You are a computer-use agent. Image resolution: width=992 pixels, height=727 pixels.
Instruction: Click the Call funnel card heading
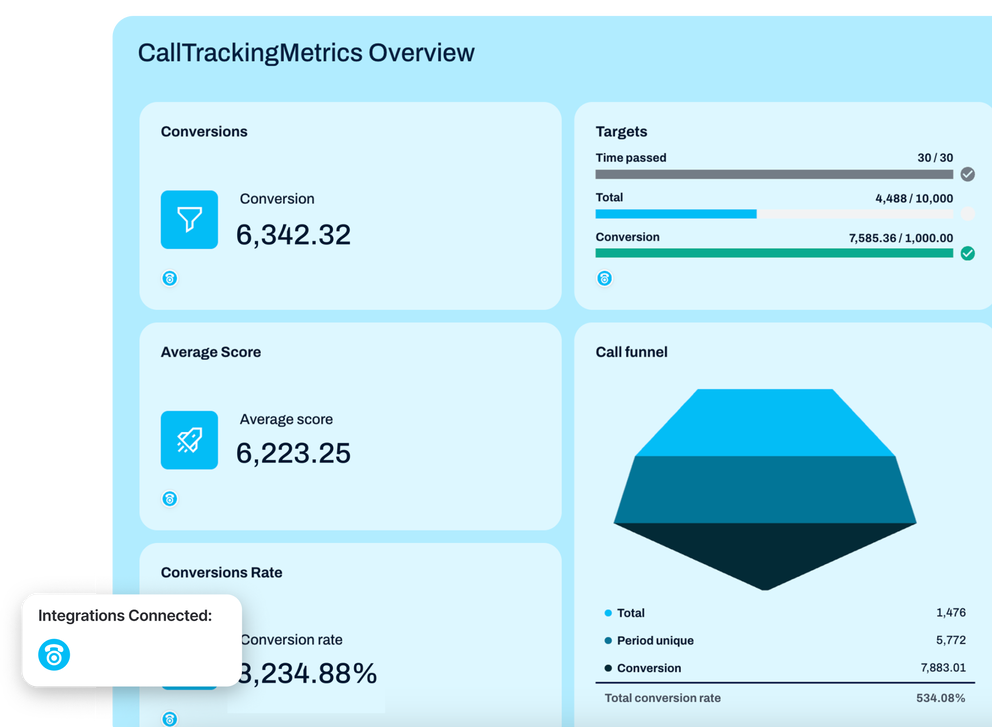coord(631,352)
